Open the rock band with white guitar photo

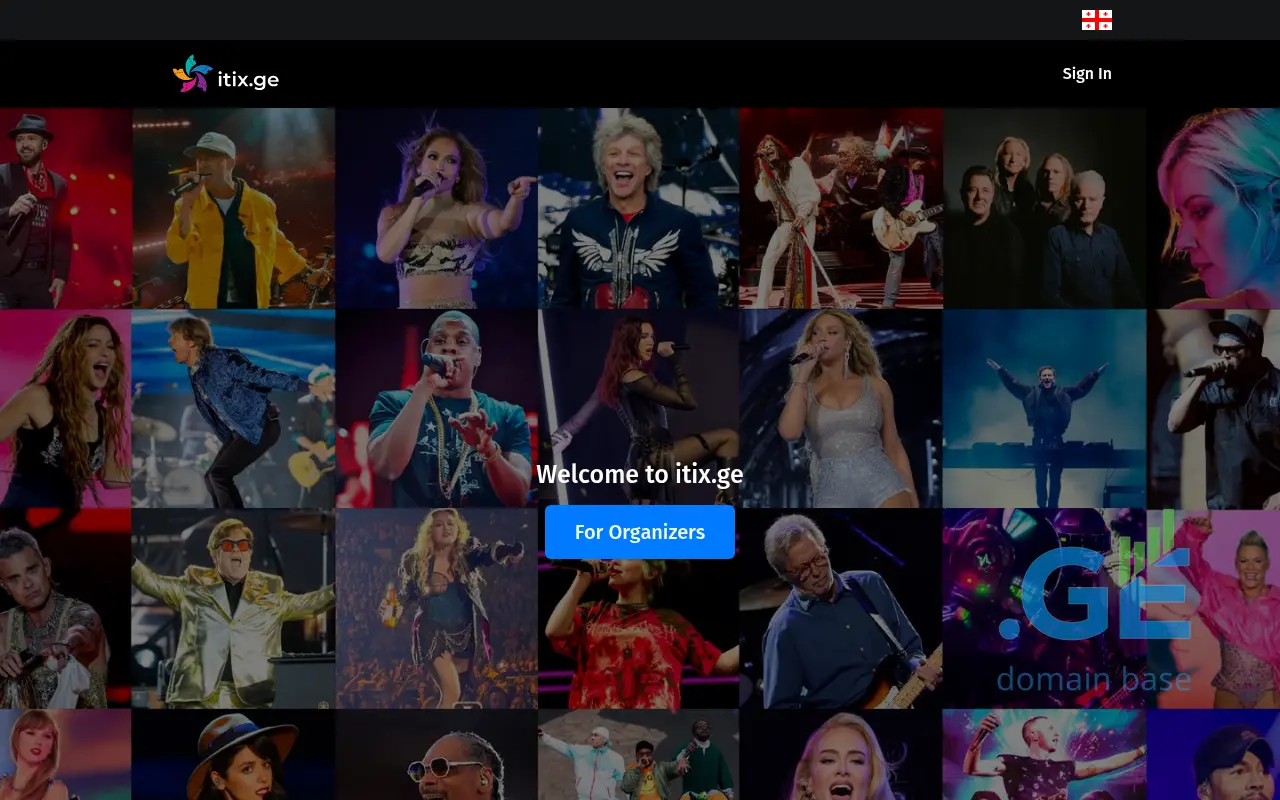click(x=841, y=208)
